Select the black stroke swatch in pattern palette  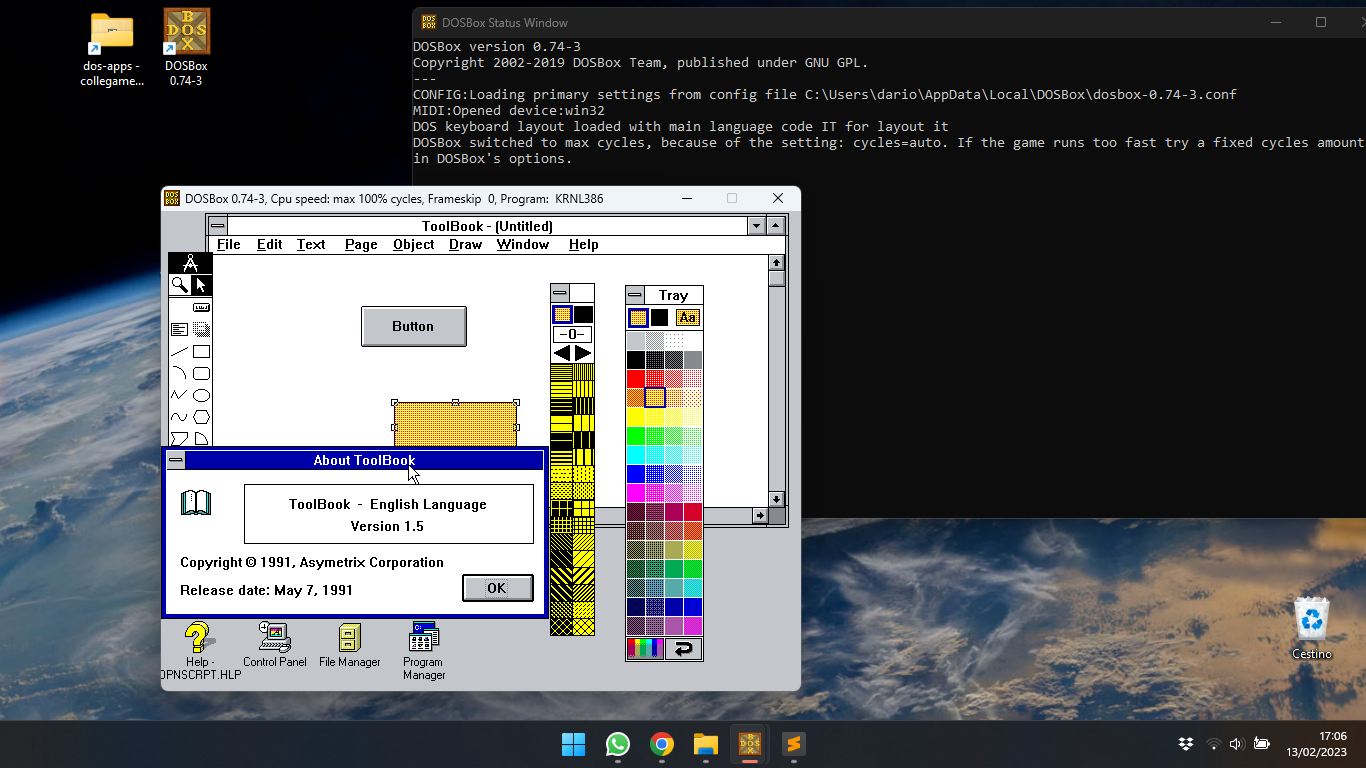click(x=583, y=314)
